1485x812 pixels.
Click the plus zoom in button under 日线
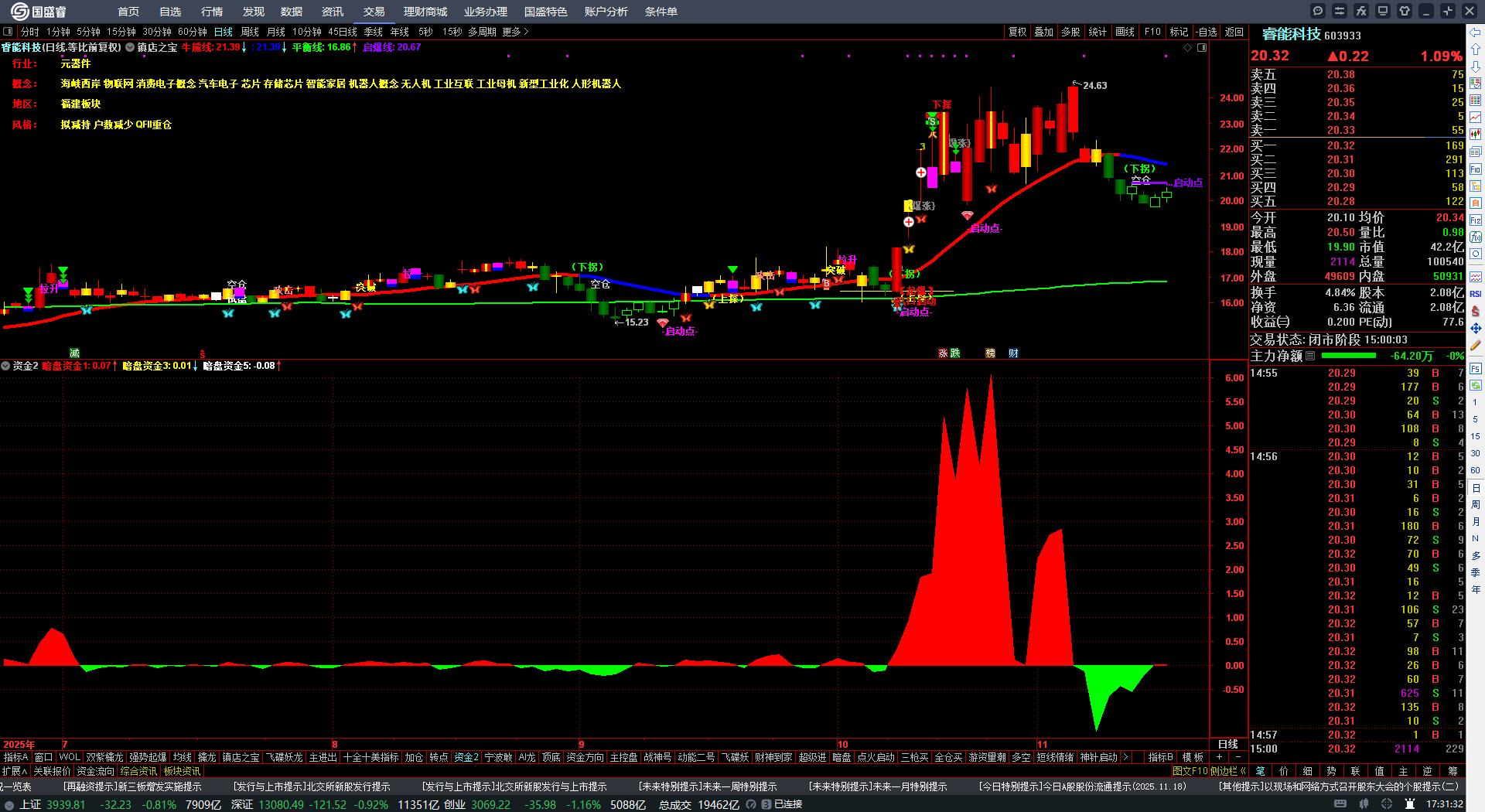[1220, 757]
